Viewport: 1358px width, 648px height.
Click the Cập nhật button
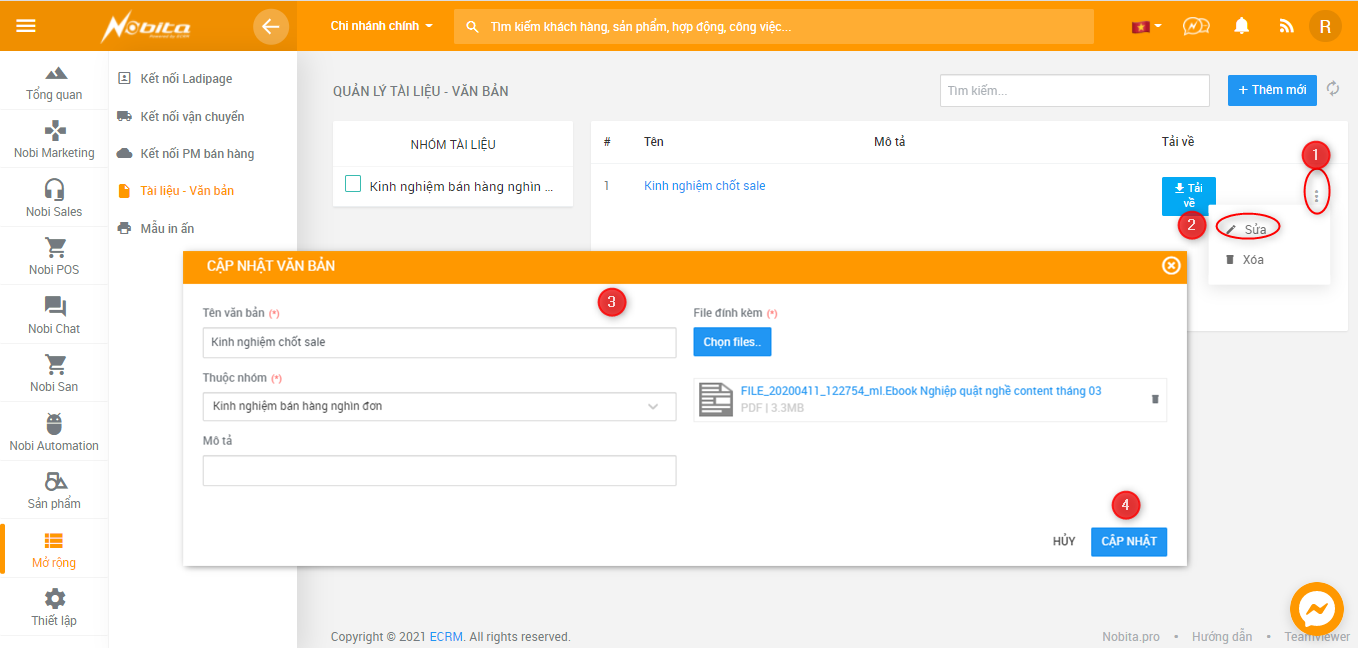tap(1128, 541)
